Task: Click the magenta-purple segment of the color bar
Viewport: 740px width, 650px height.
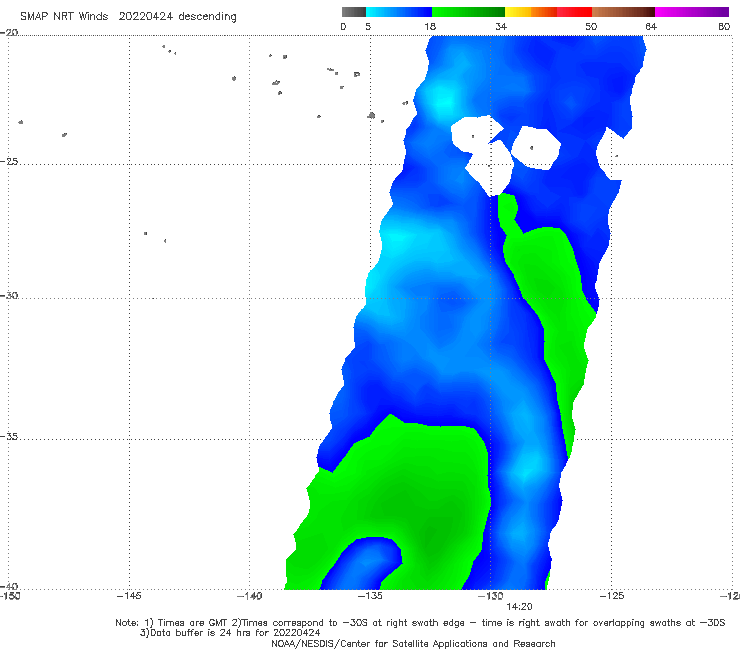Action: tap(692, 12)
